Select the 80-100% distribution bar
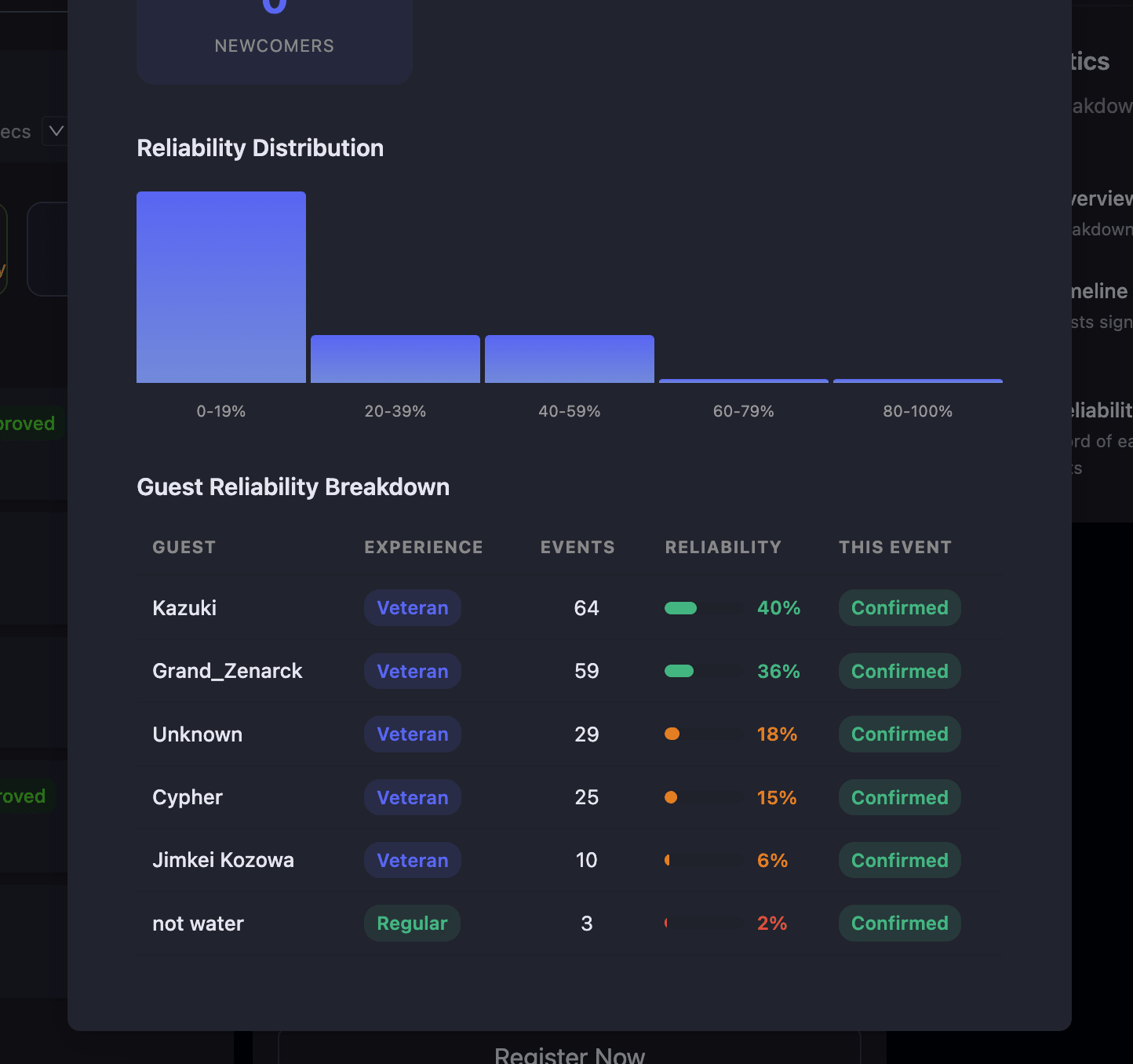 point(917,381)
